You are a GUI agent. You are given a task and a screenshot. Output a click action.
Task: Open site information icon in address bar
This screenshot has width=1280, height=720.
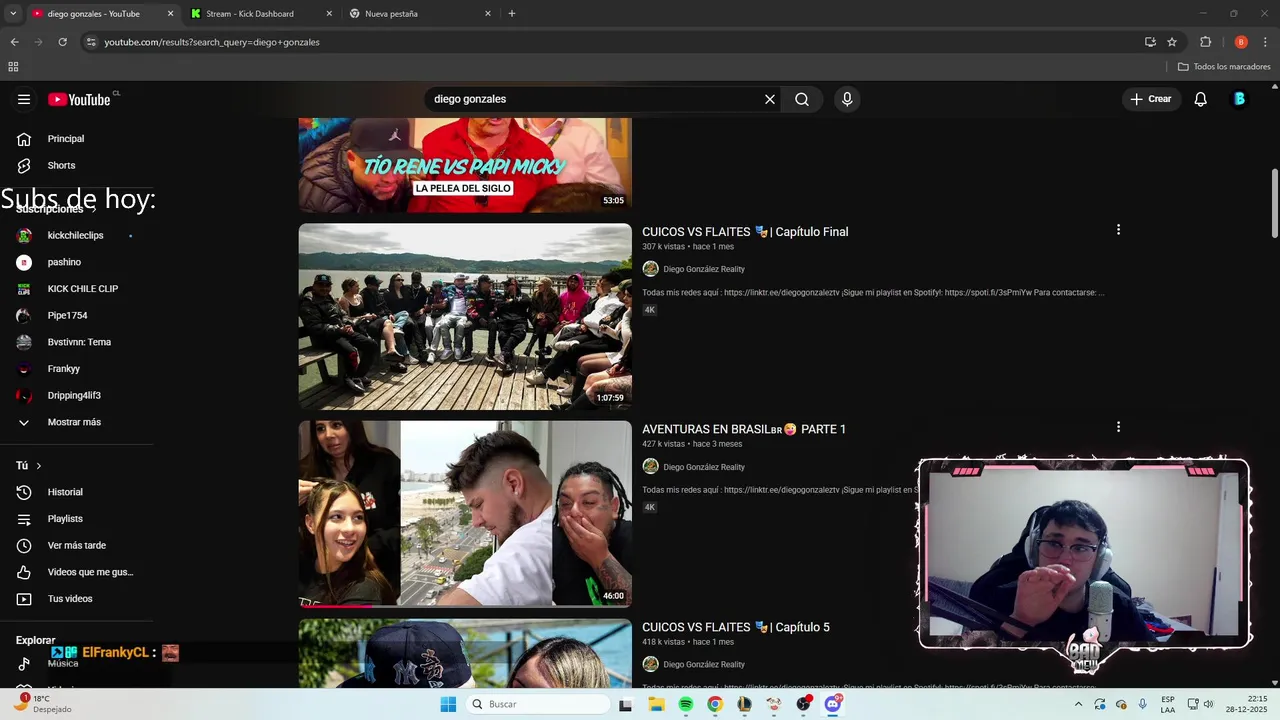[91, 42]
